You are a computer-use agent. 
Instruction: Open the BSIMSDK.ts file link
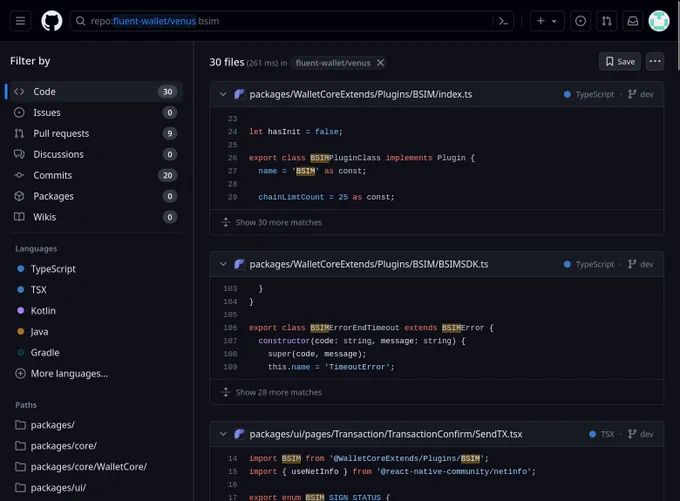(x=369, y=264)
